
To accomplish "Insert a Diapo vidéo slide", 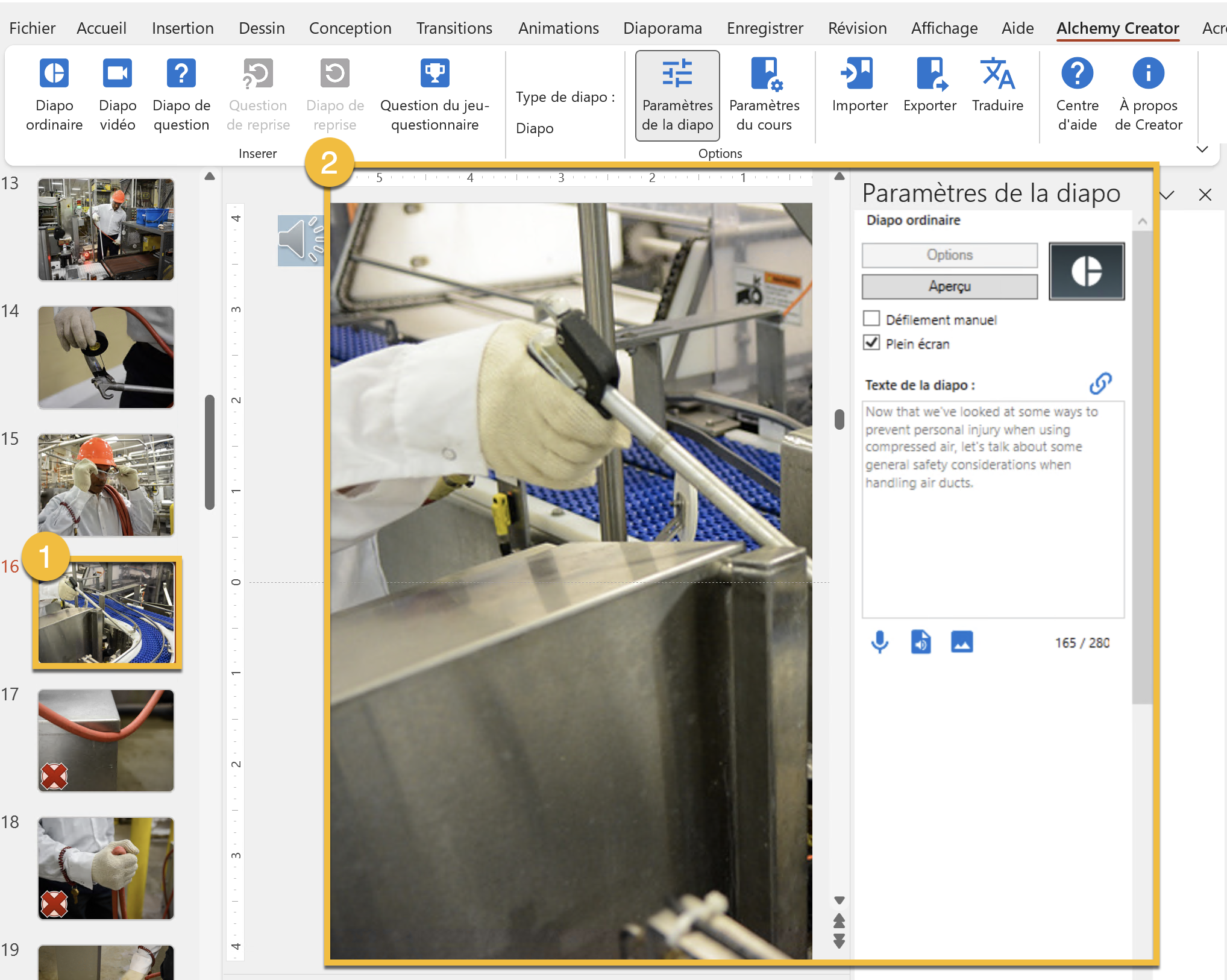I will click(118, 96).
